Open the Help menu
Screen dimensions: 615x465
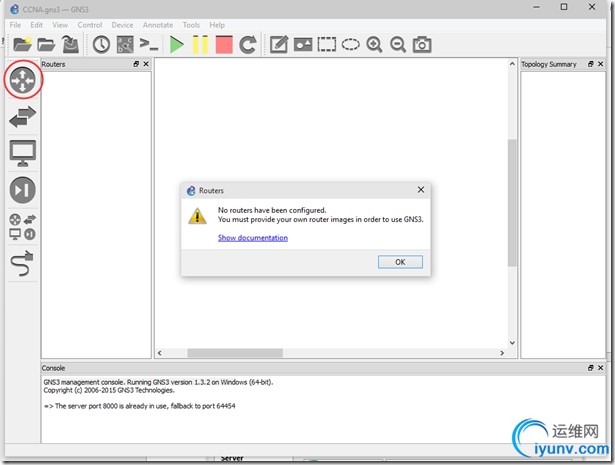(217, 25)
